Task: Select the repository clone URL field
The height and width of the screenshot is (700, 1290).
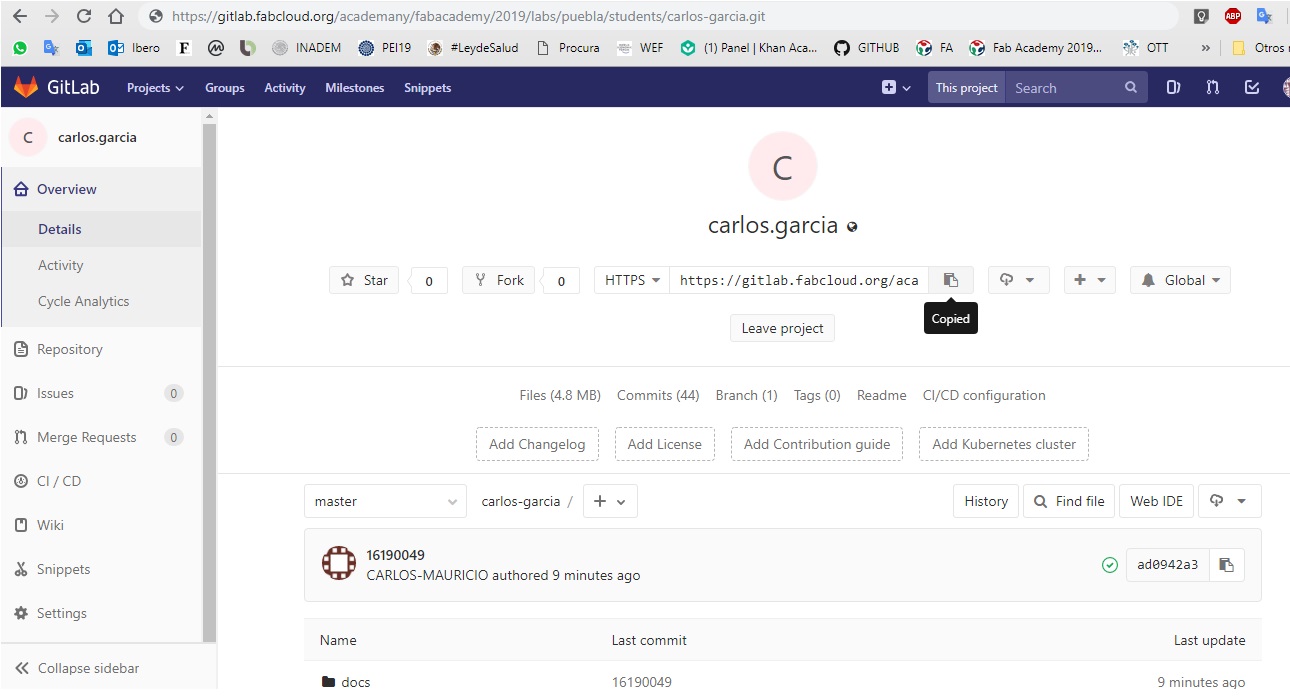Action: click(799, 280)
